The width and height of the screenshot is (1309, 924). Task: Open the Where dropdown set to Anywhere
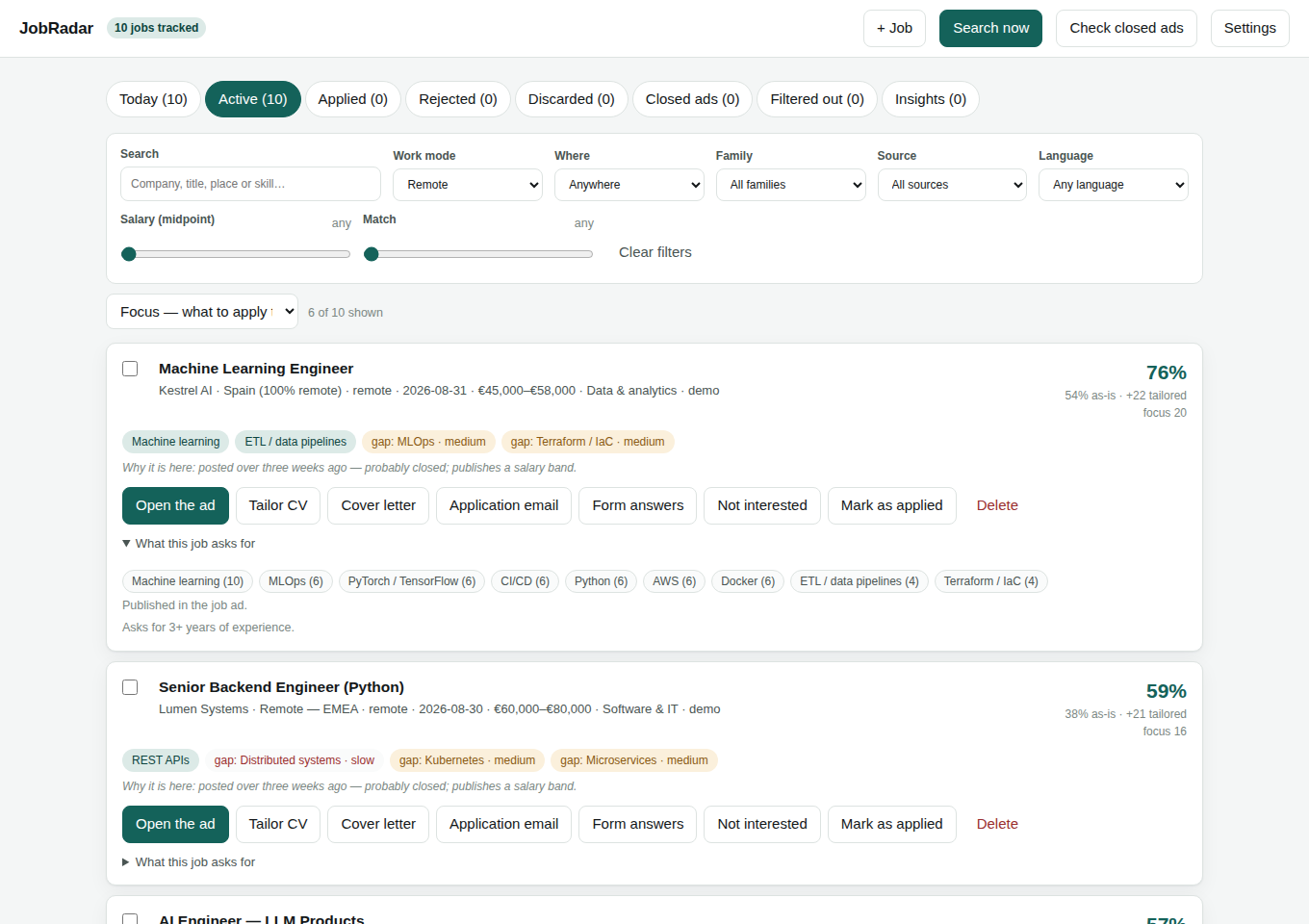pos(629,185)
